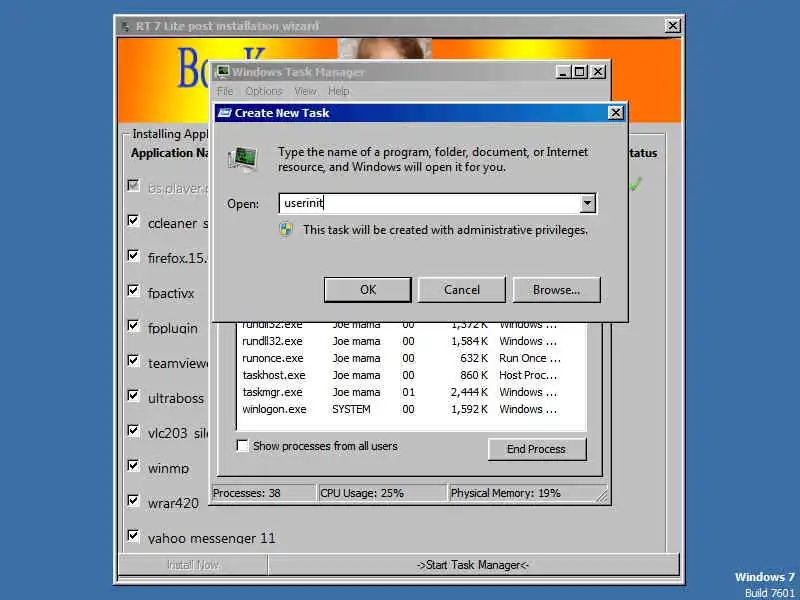Click the 632 K memory value

coord(473,358)
